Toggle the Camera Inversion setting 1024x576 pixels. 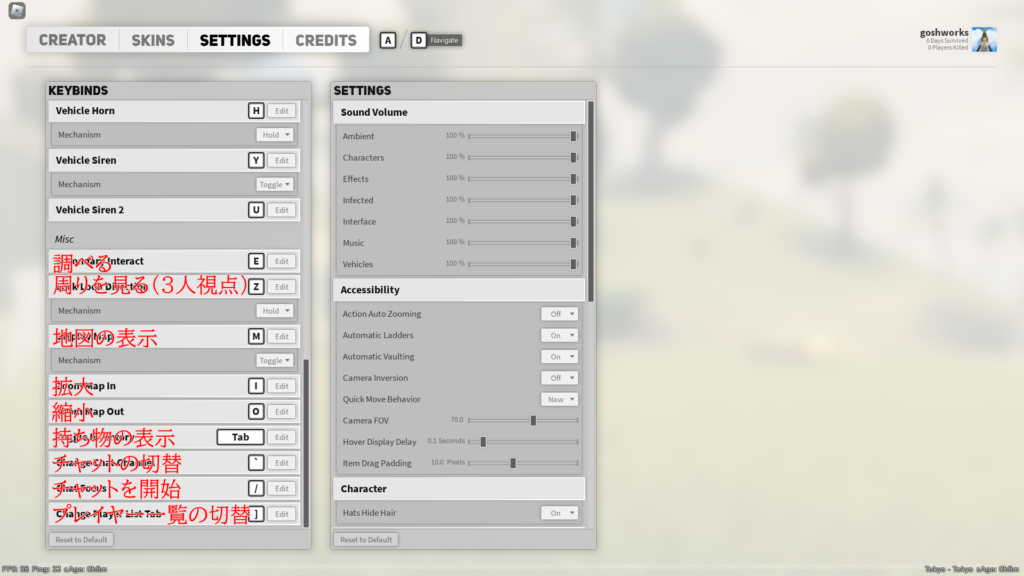(559, 378)
